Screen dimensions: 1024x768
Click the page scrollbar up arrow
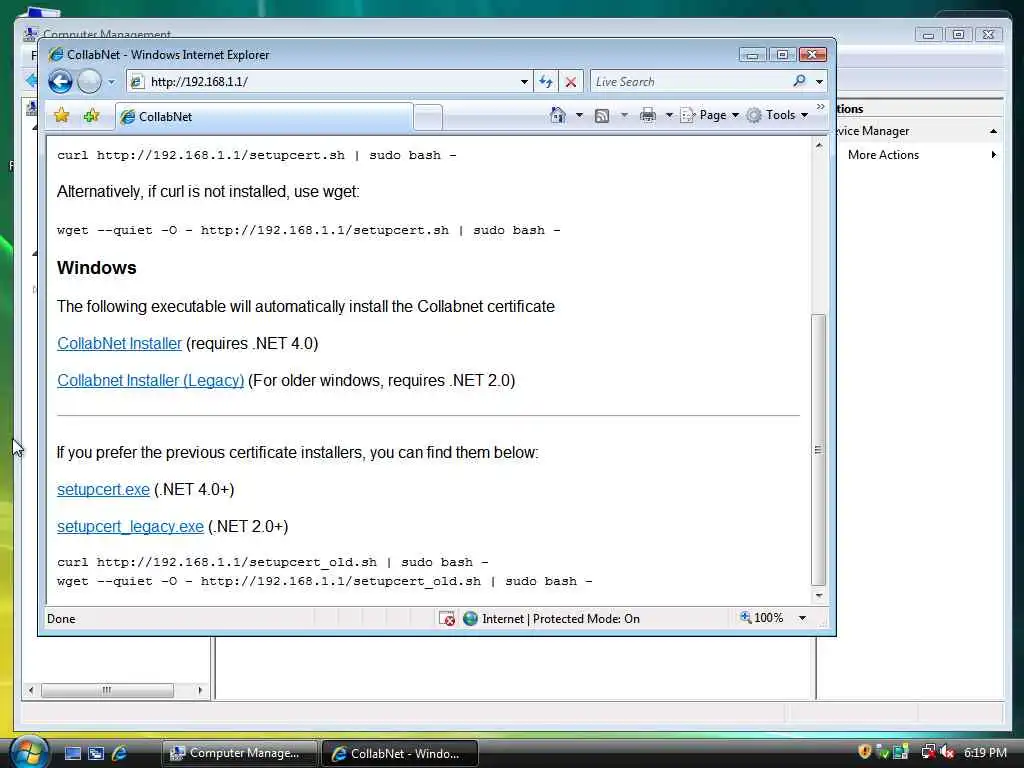[x=819, y=146]
